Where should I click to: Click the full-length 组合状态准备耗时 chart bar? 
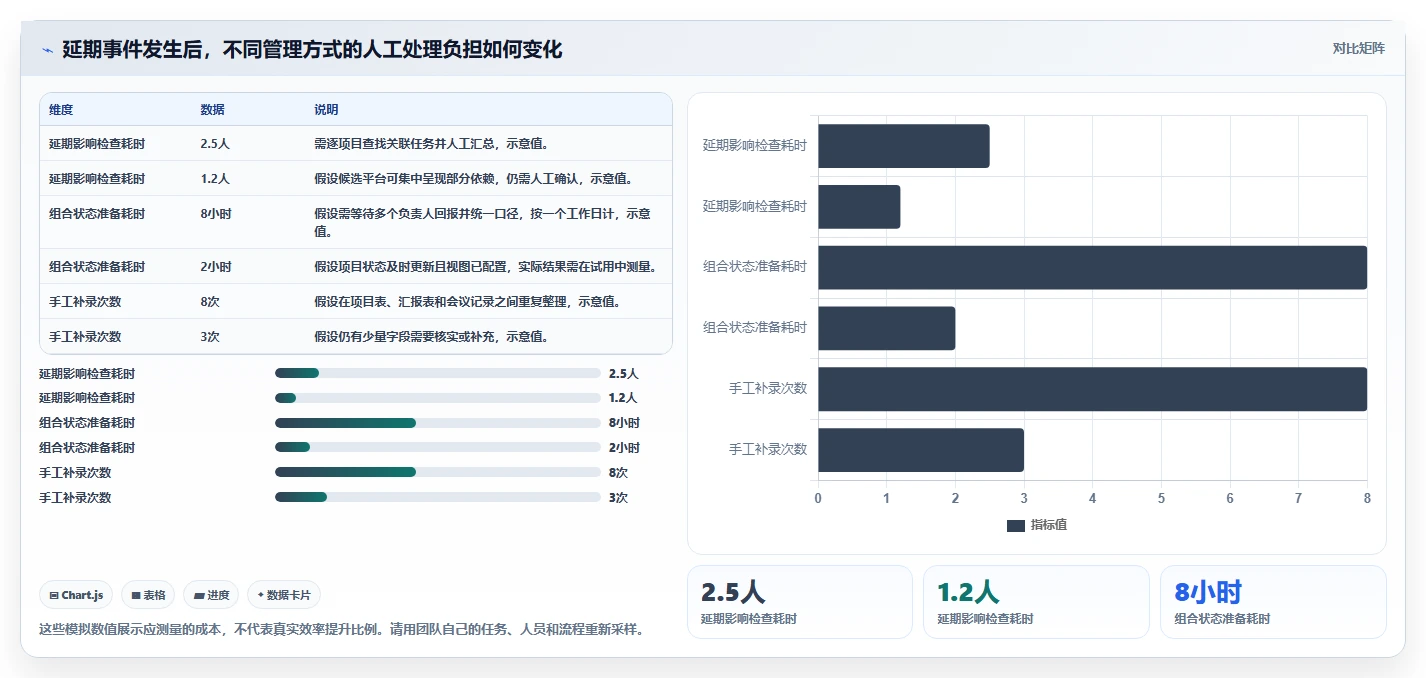point(1092,268)
